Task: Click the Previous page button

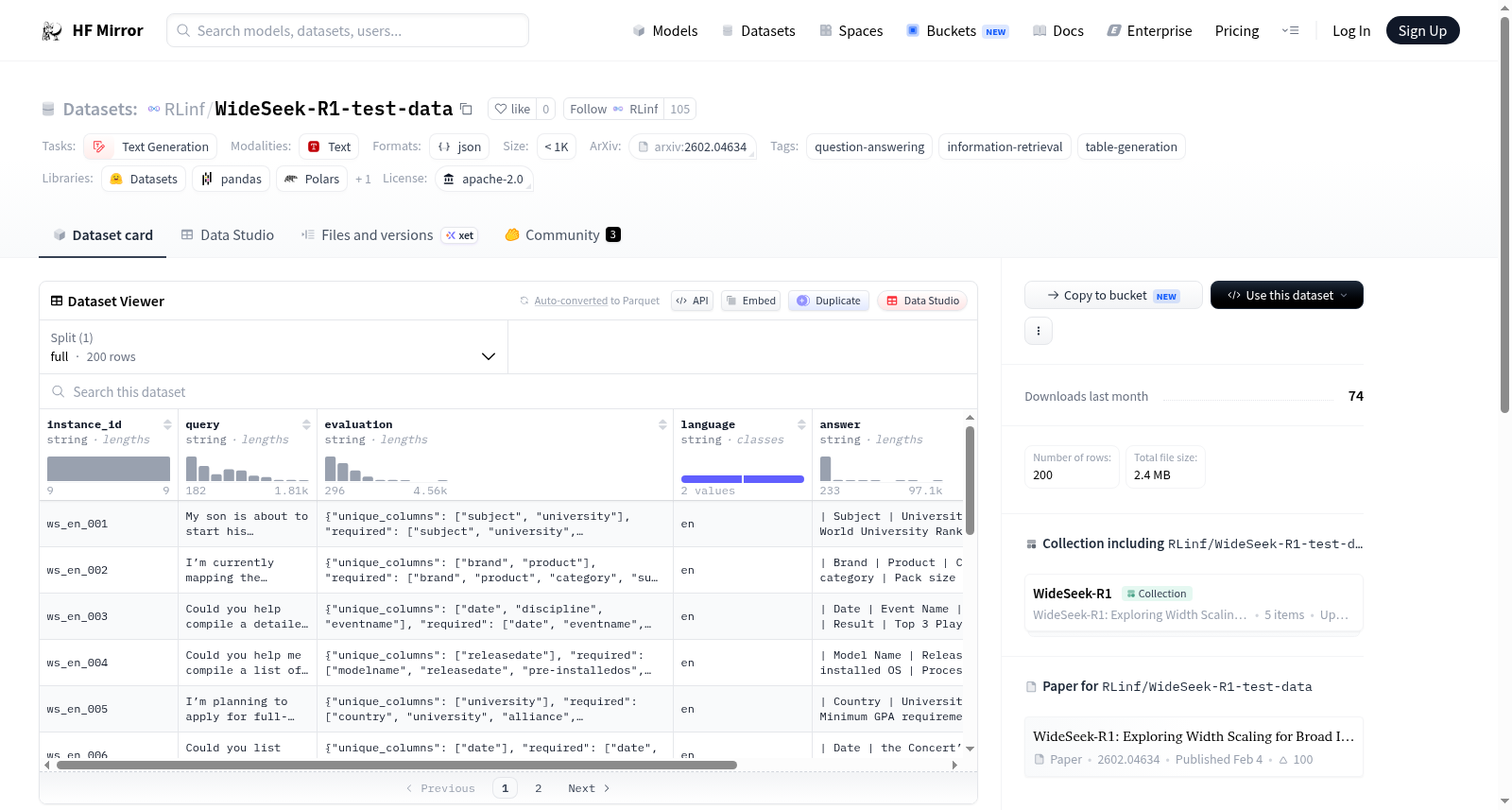Action: click(x=440, y=788)
